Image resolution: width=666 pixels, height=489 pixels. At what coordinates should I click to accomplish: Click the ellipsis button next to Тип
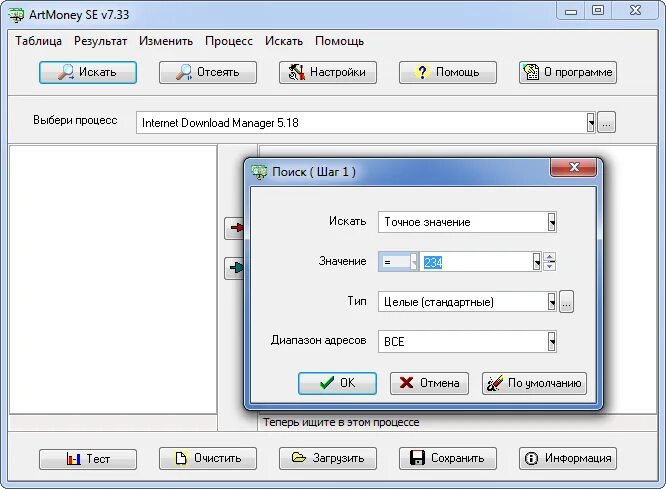[x=566, y=302]
